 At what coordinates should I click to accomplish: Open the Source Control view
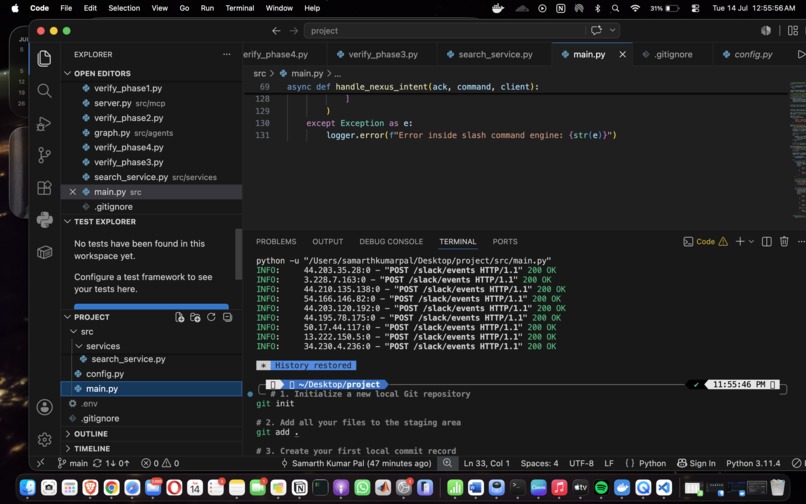pos(45,155)
